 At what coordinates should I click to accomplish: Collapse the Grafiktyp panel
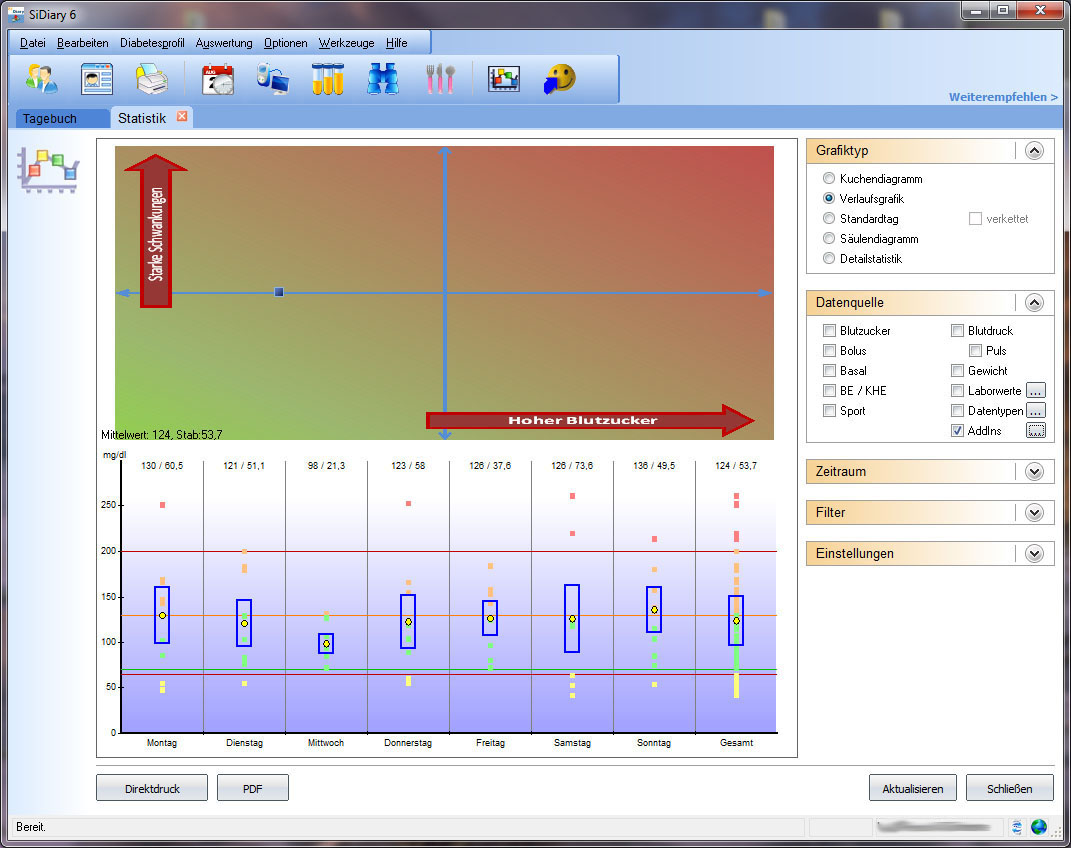[1034, 151]
